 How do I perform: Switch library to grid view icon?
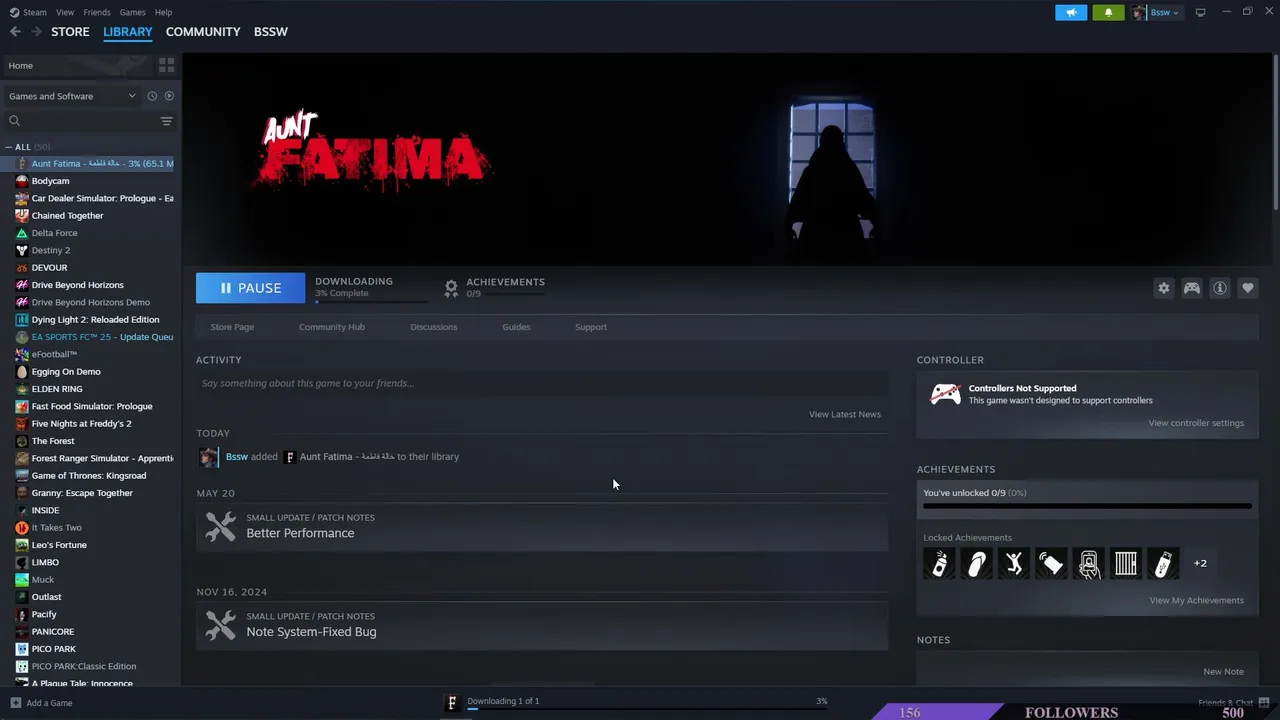[x=167, y=65]
